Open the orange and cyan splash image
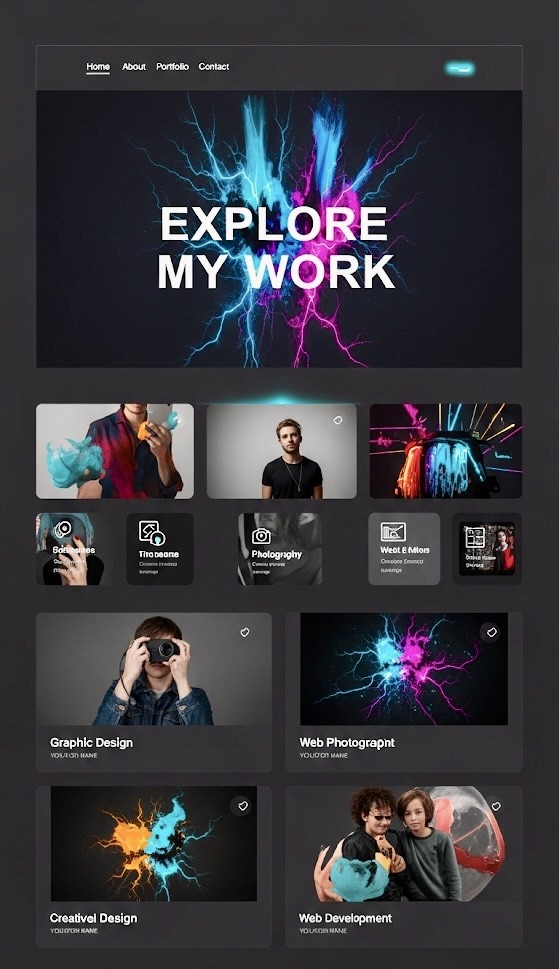 (x=154, y=844)
